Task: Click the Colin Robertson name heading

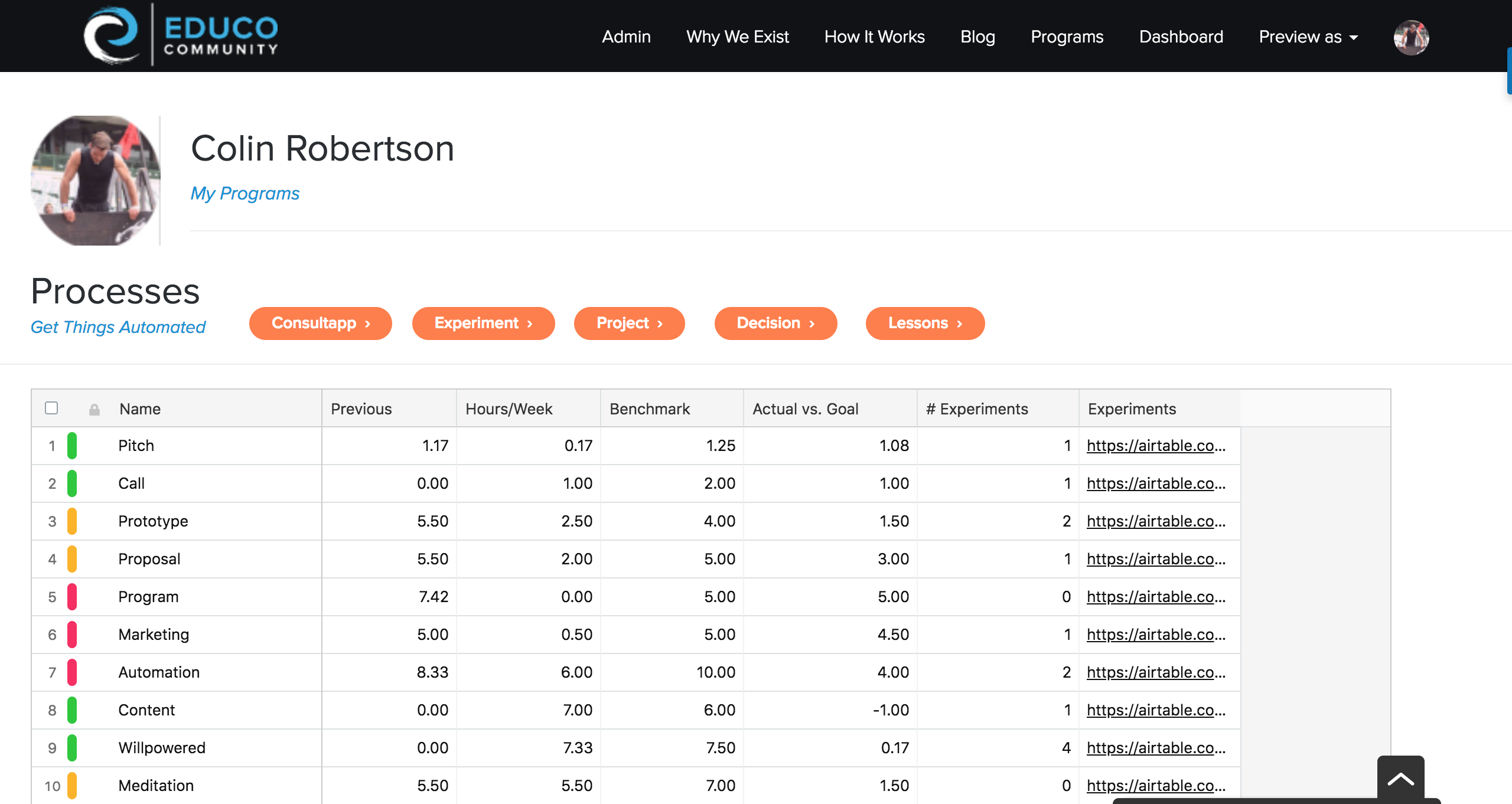Action: tap(322, 148)
